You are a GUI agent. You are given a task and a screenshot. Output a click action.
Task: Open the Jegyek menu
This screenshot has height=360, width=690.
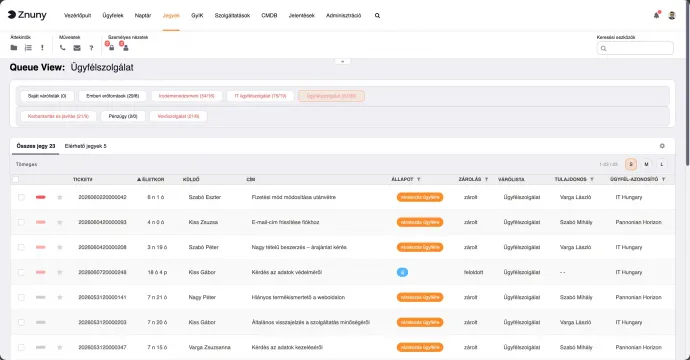[171, 15]
